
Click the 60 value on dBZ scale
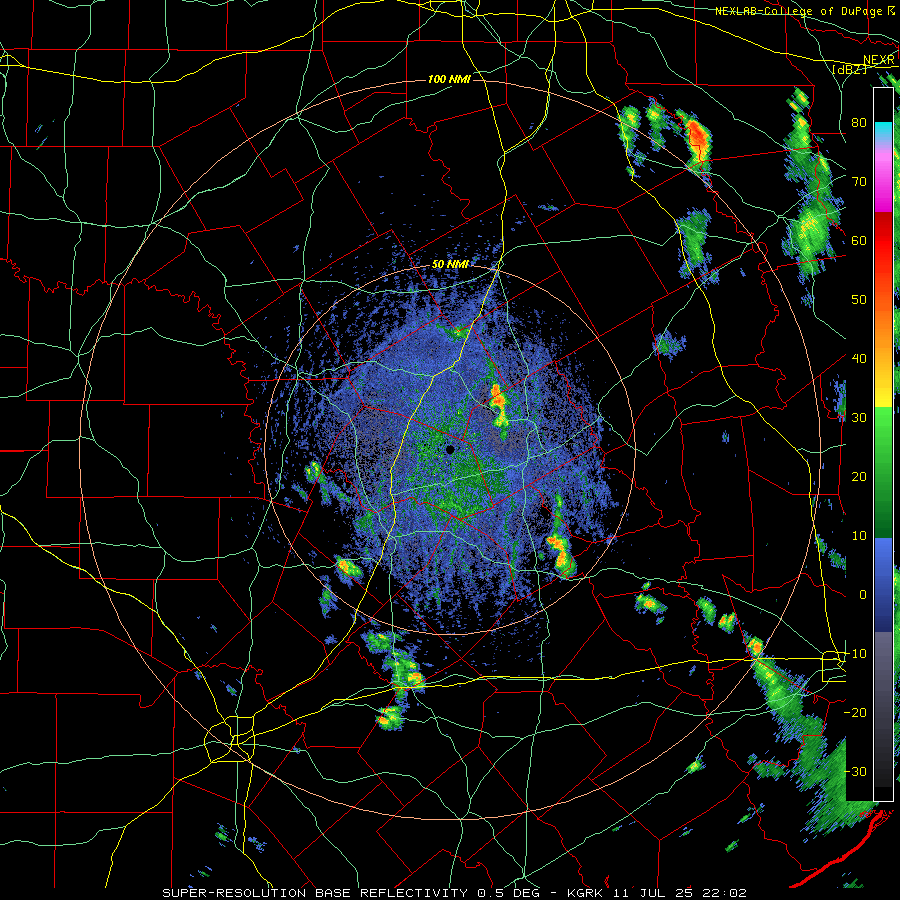pyautogui.click(x=859, y=240)
